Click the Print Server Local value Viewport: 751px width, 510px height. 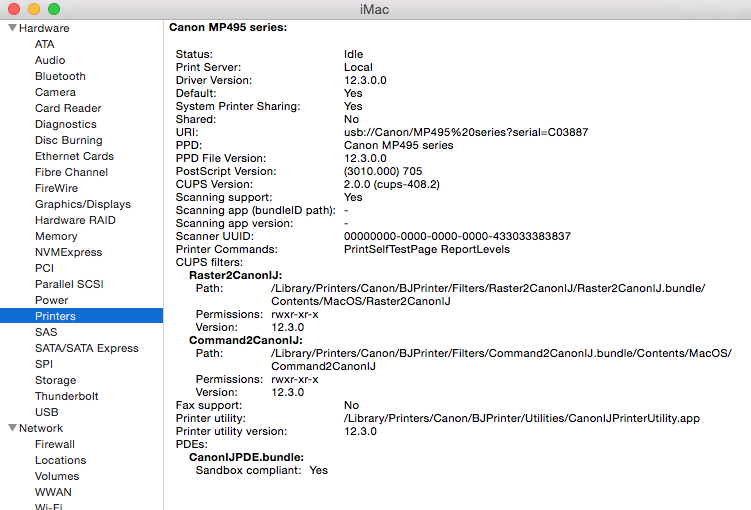pos(358,68)
